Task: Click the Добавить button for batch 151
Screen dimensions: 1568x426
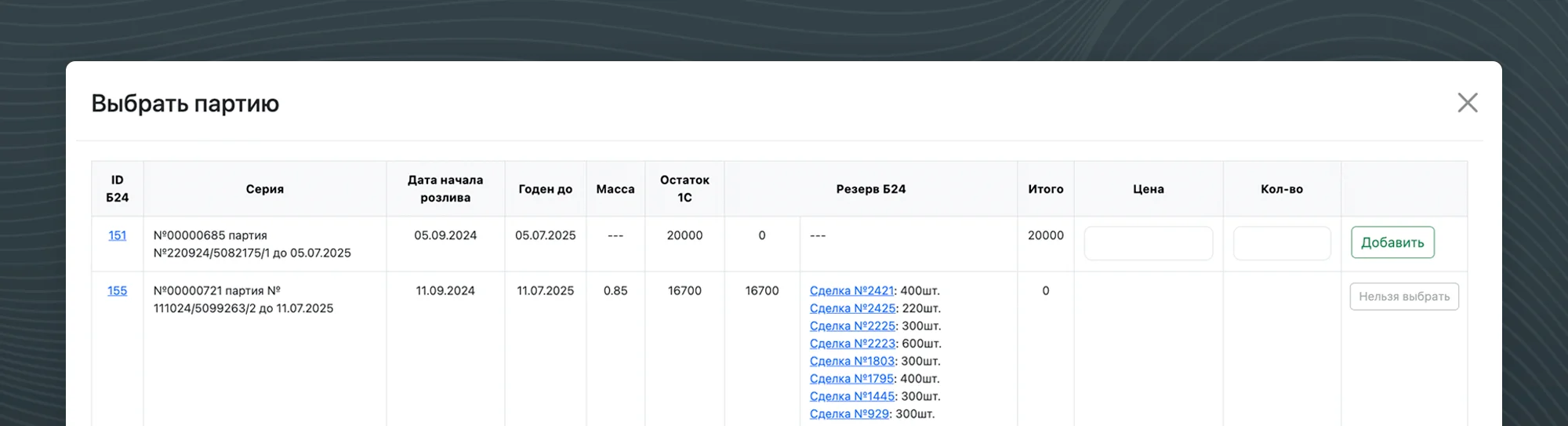Action: click(x=1392, y=242)
